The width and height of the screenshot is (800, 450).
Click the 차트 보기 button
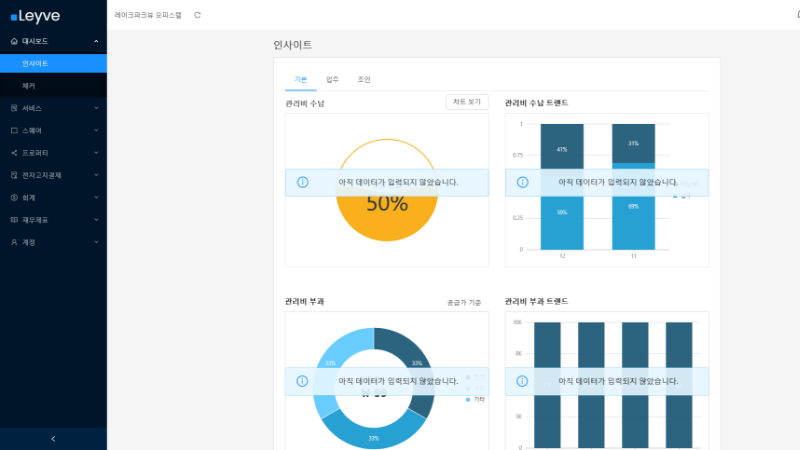(x=467, y=102)
